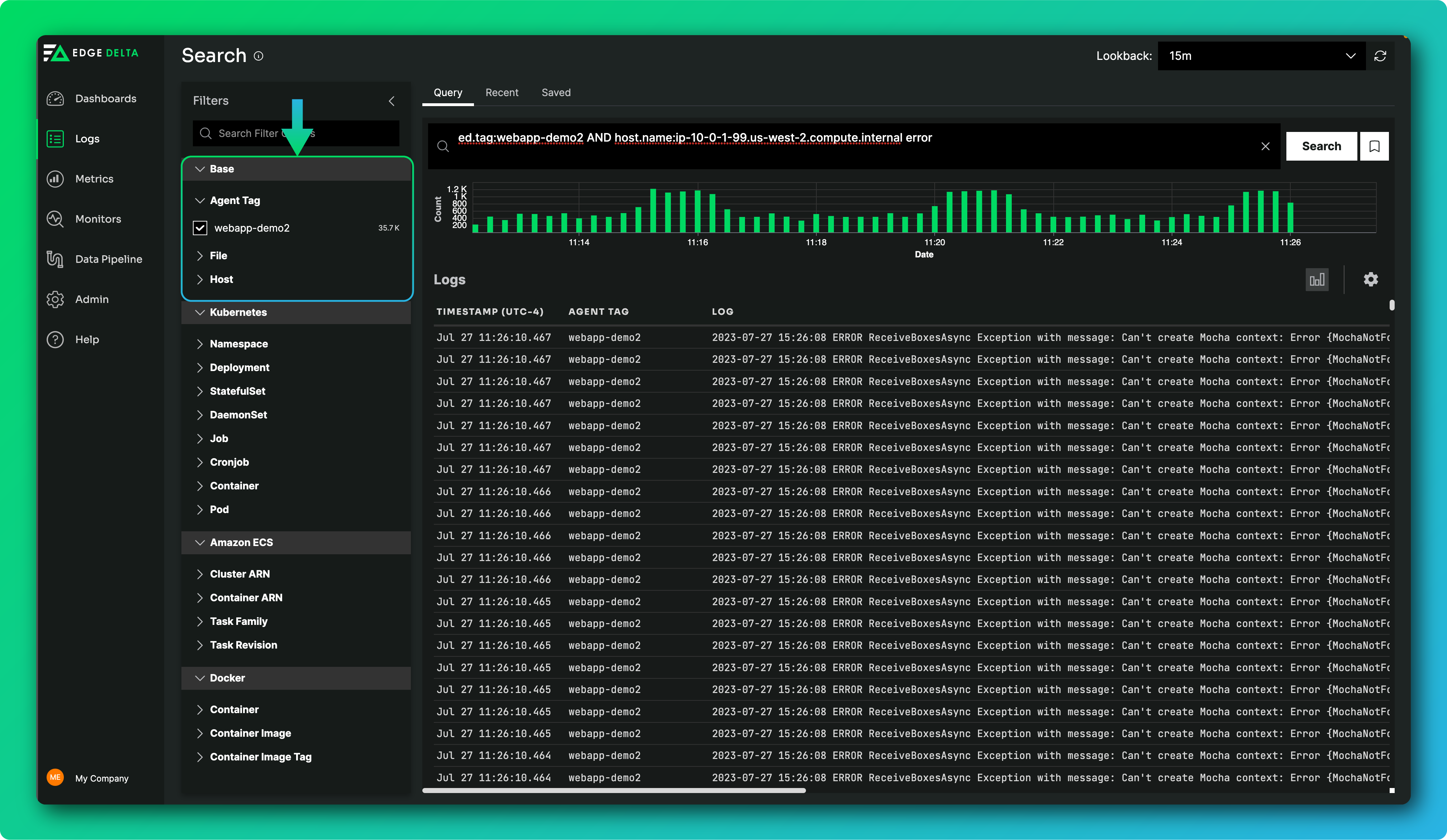Open the Lookback 15m dropdown
The image size is (1447, 840).
pyautogui.click(x=1261, y=56)
